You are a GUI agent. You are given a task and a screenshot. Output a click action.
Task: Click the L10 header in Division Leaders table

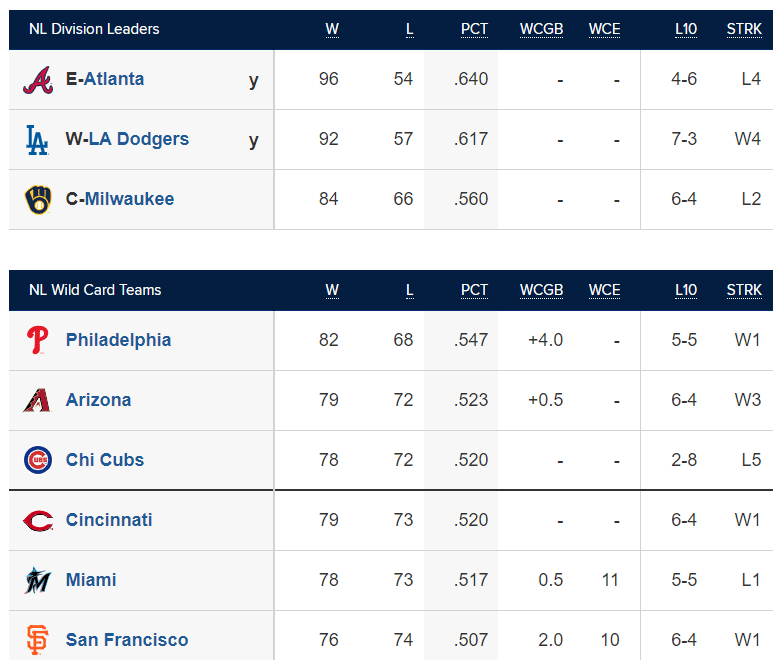click(686, 29)
